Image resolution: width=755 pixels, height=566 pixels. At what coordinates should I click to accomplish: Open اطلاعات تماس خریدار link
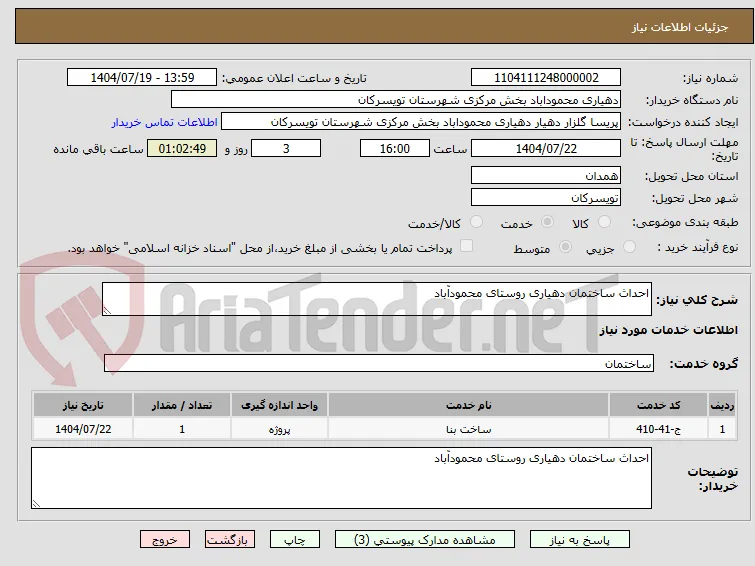[x=165, y=122]
